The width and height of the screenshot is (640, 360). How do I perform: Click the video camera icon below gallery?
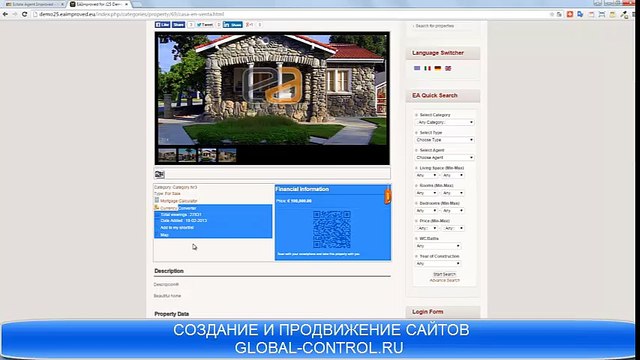pos(160,174)
